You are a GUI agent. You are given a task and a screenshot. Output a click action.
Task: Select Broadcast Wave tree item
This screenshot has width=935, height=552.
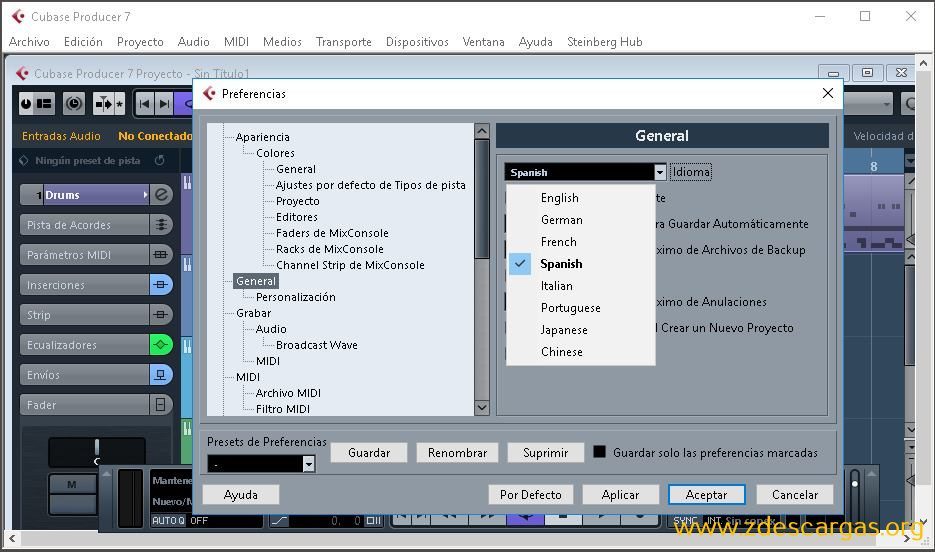coord(317,345)
